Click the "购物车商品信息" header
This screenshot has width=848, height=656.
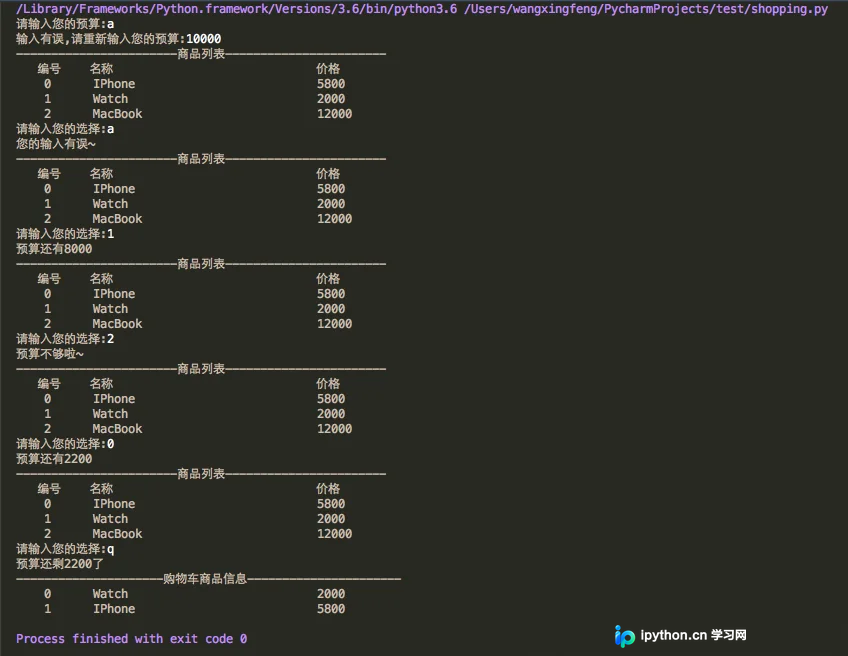[205, 579]
